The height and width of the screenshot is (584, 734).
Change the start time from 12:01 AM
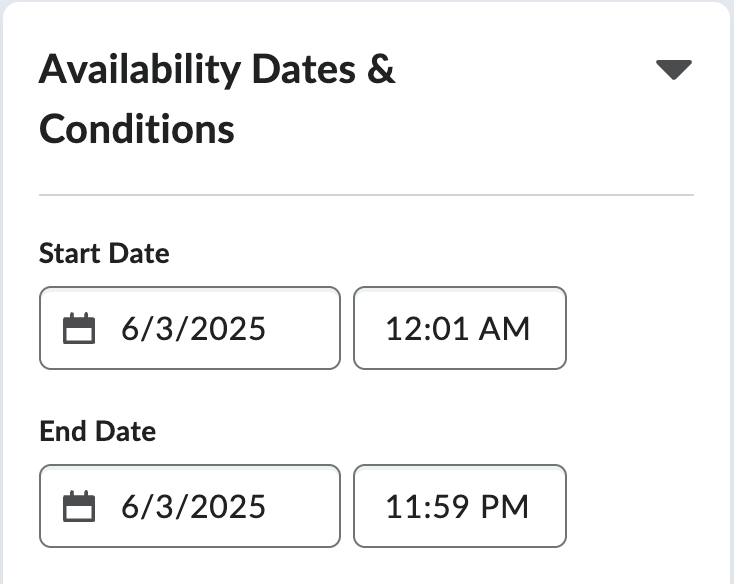[460, 328]
